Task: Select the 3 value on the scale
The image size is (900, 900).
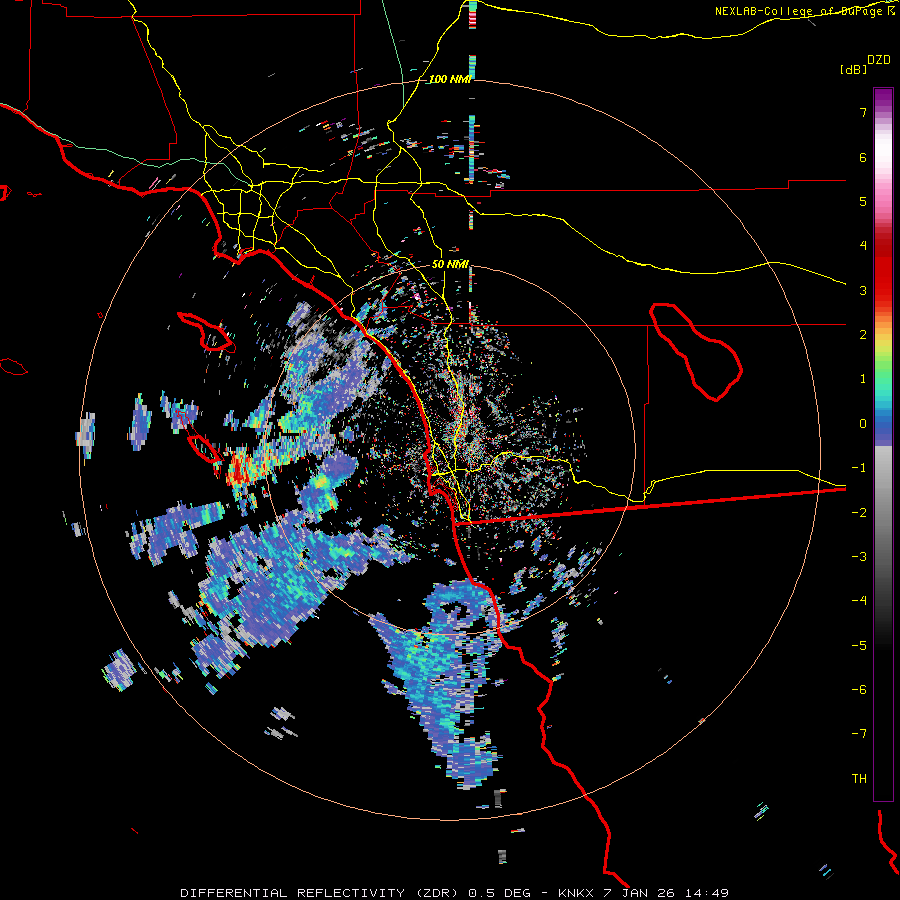Action: click(x=863, y=290)
